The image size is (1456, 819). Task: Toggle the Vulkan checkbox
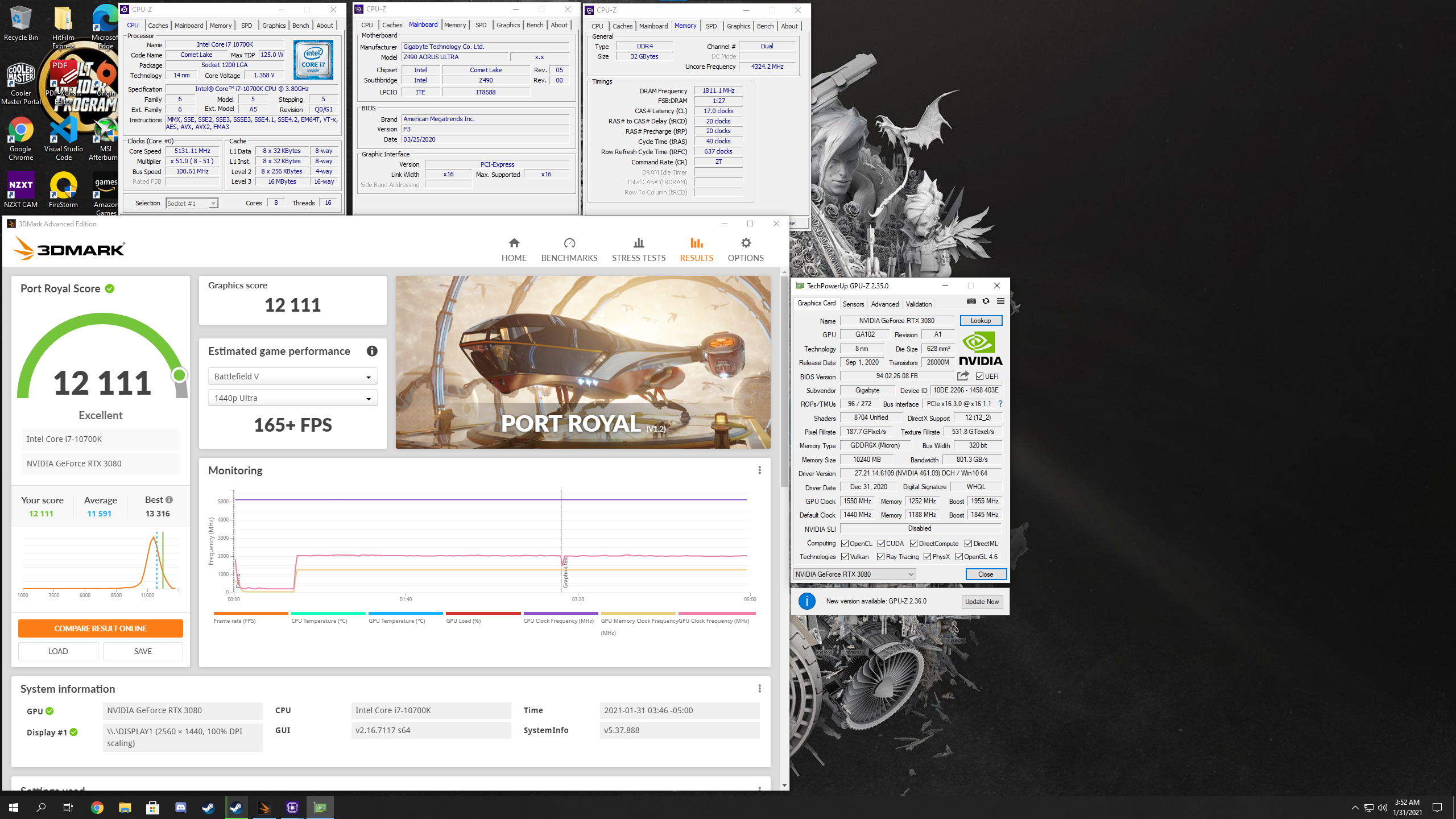(x=845, y=557)
